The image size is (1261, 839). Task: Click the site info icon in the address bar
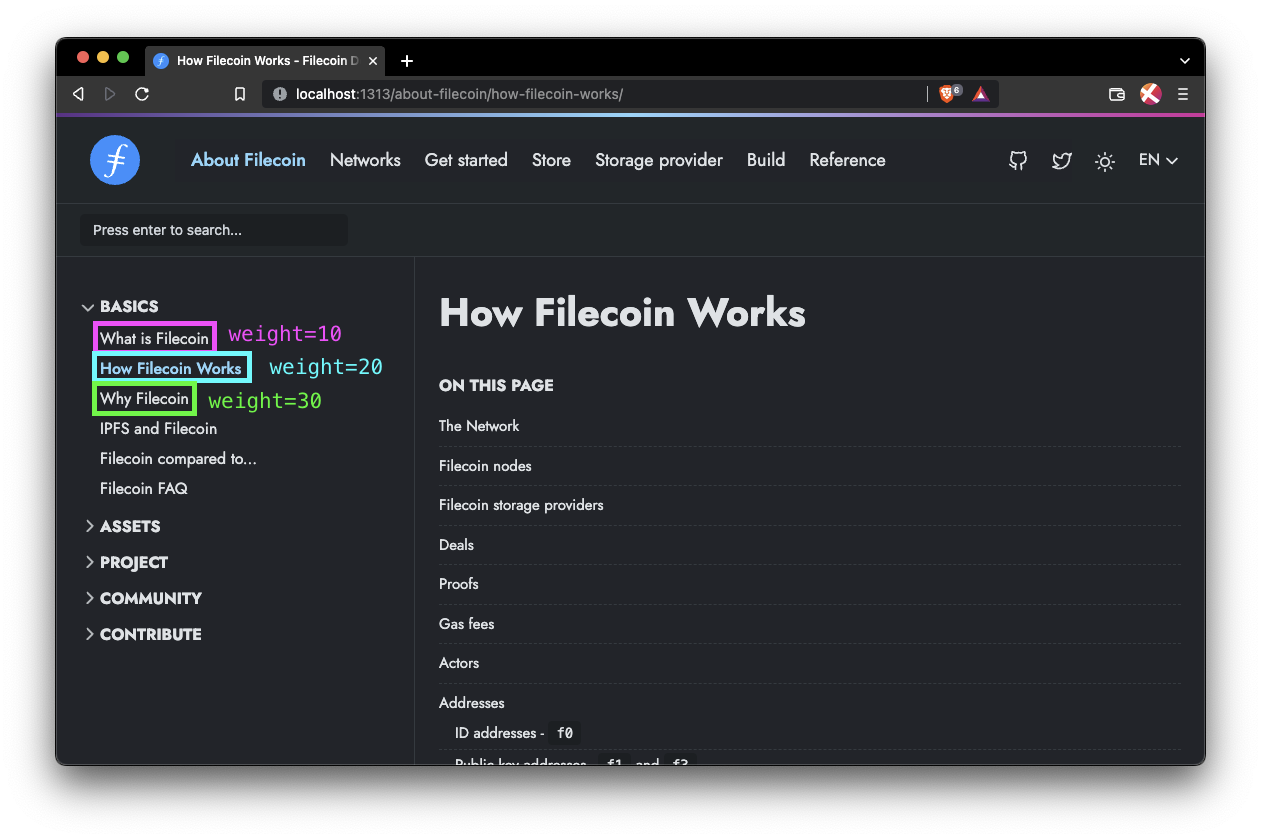pos(280,94)
